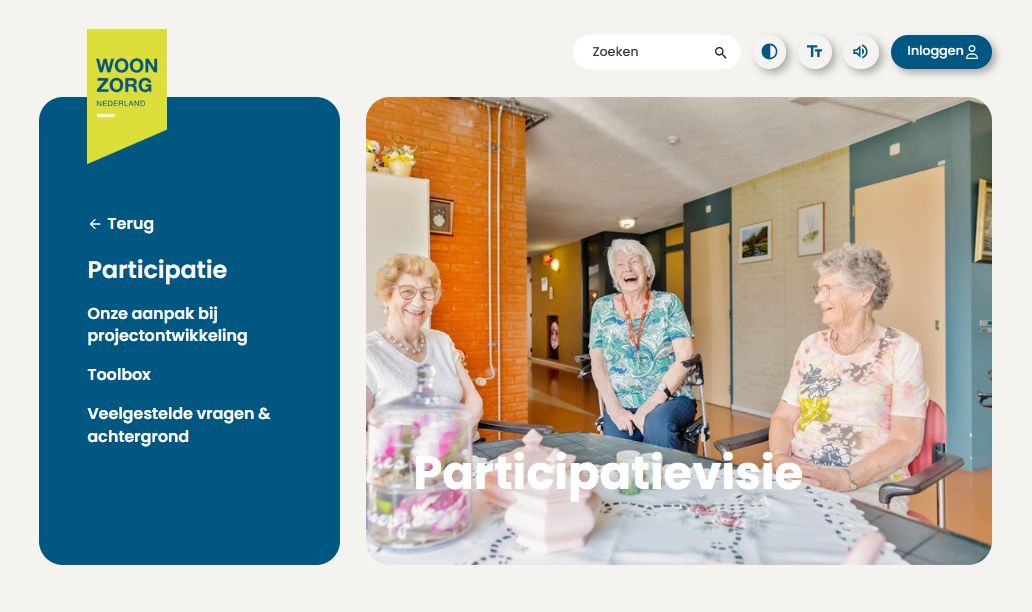The image size is (1032, 612).
Task: Open Veelgestelde vragen & achtergrond
Action: [179, 425]
